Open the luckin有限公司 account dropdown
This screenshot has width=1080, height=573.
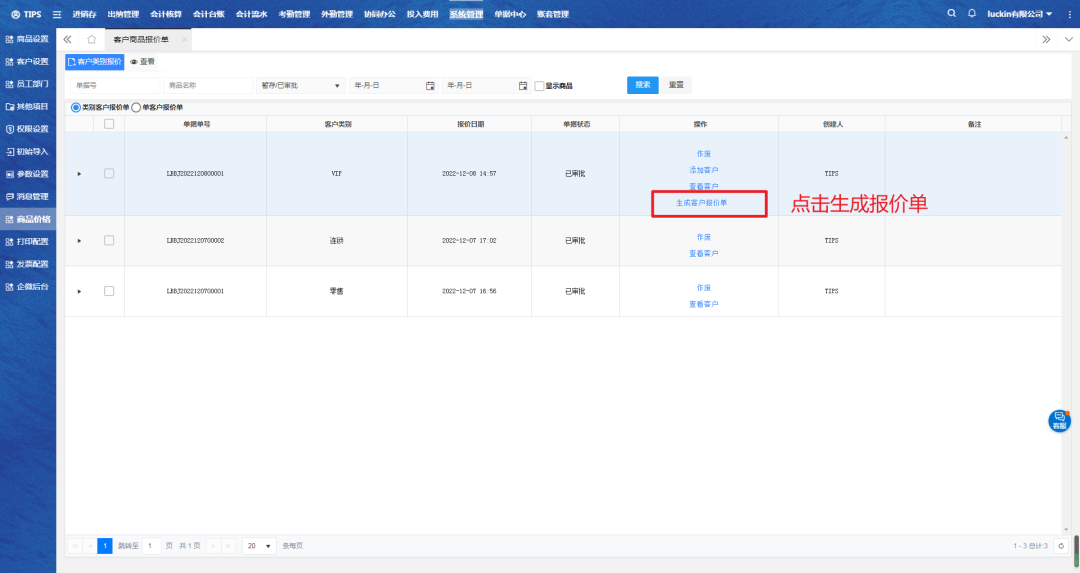pos(1019,14)
